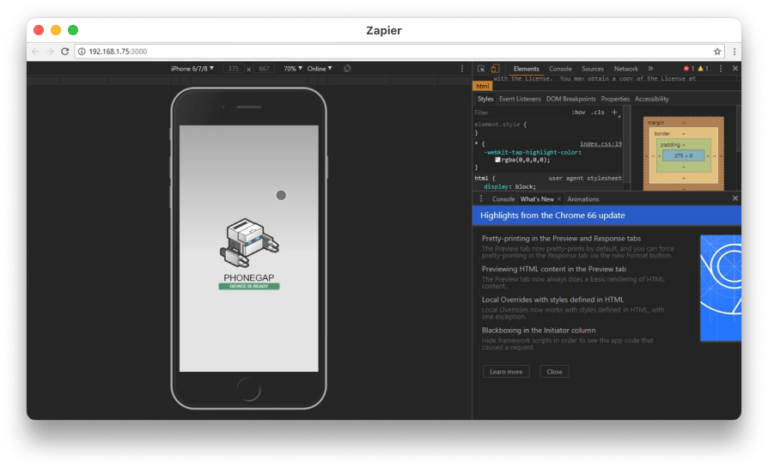
Task: Open the Online throttling dropdown
Action: point(319,69)
